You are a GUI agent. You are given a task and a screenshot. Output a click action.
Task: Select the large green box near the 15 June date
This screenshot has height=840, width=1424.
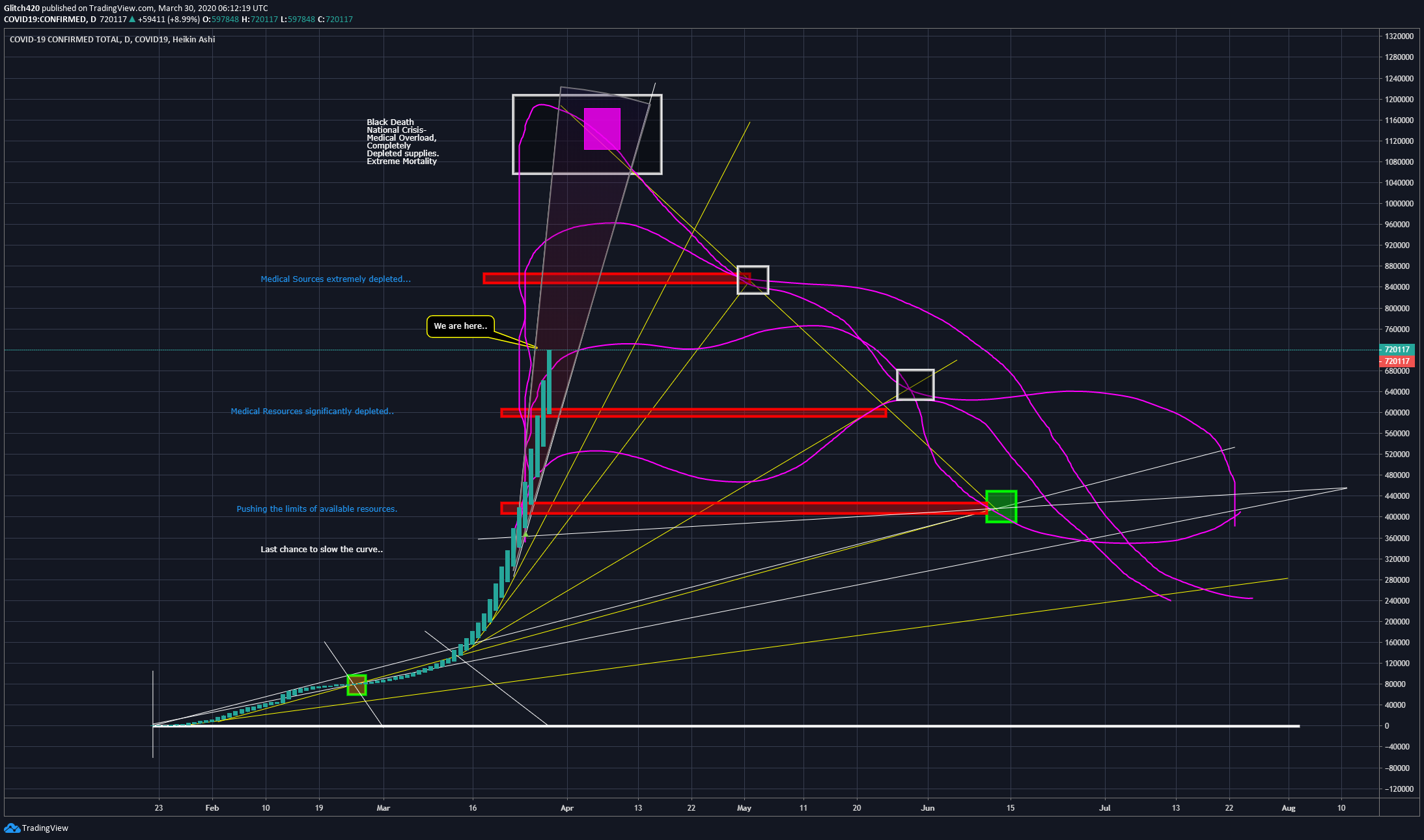click(x=1001, y=506)
